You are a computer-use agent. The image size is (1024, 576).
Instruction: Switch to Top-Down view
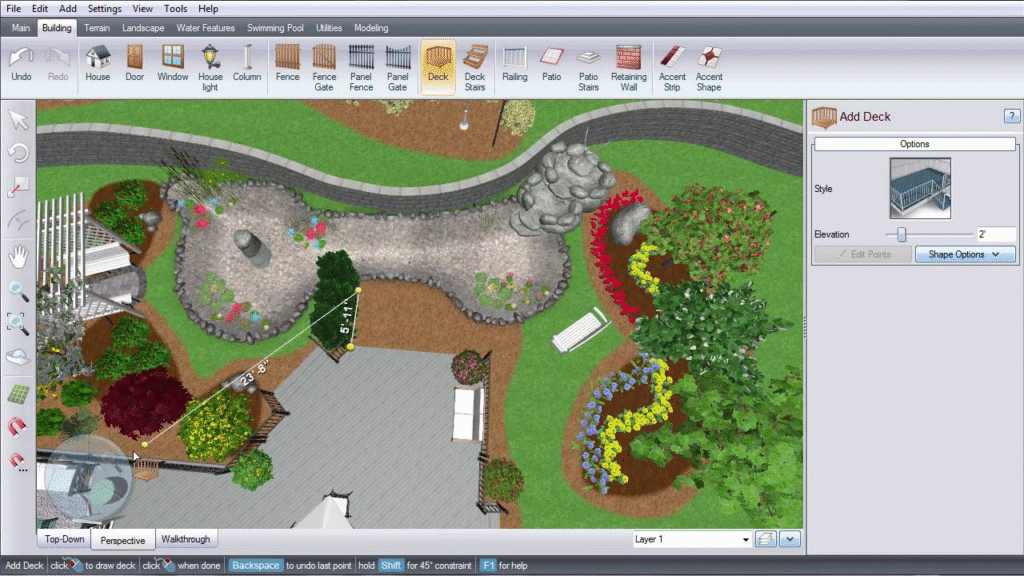point(64,539)
